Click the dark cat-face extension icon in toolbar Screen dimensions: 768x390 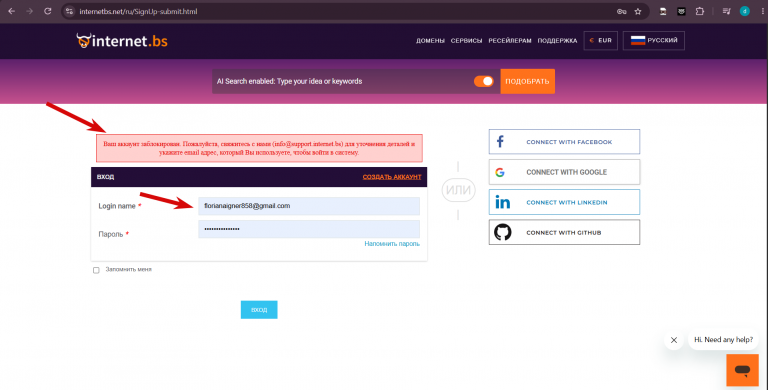[x=681, y=11]
